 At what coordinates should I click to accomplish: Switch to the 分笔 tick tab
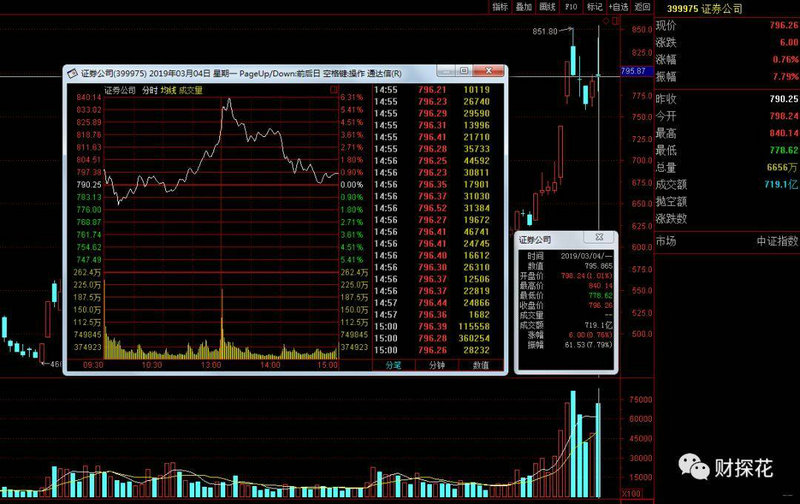393,366
